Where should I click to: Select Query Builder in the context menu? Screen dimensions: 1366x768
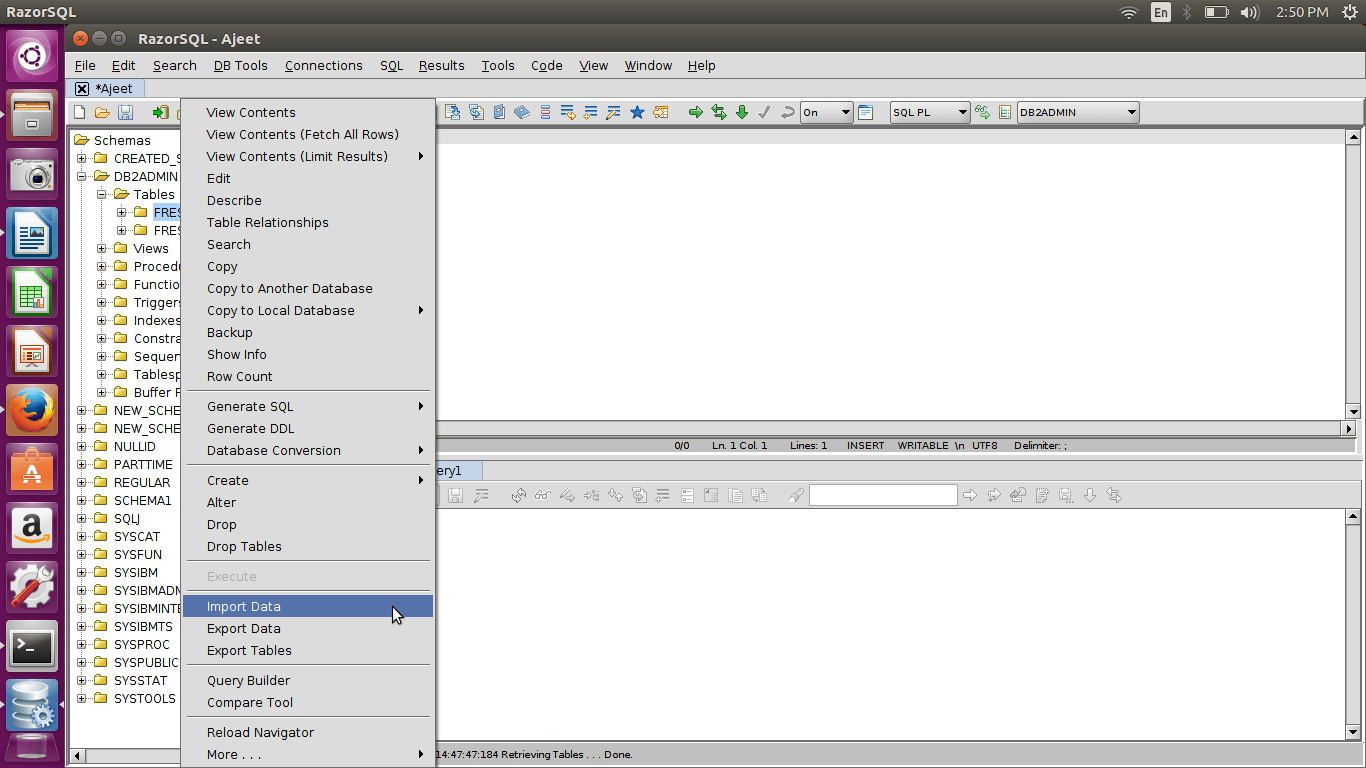308,680
